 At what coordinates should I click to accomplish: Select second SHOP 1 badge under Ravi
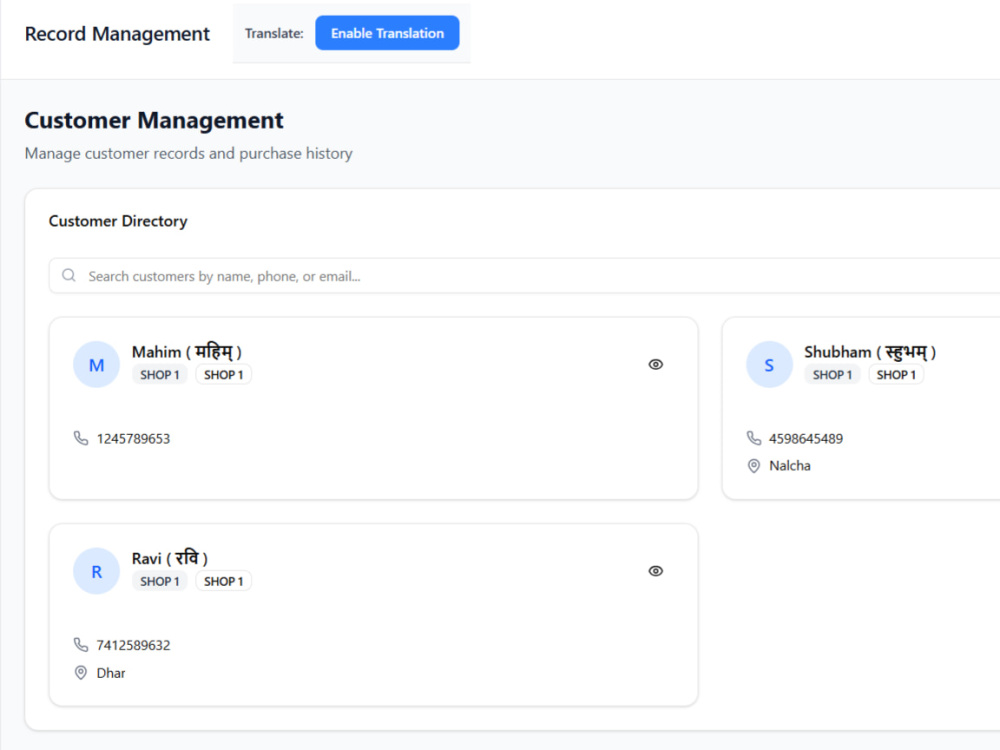[x=223, y=582]
